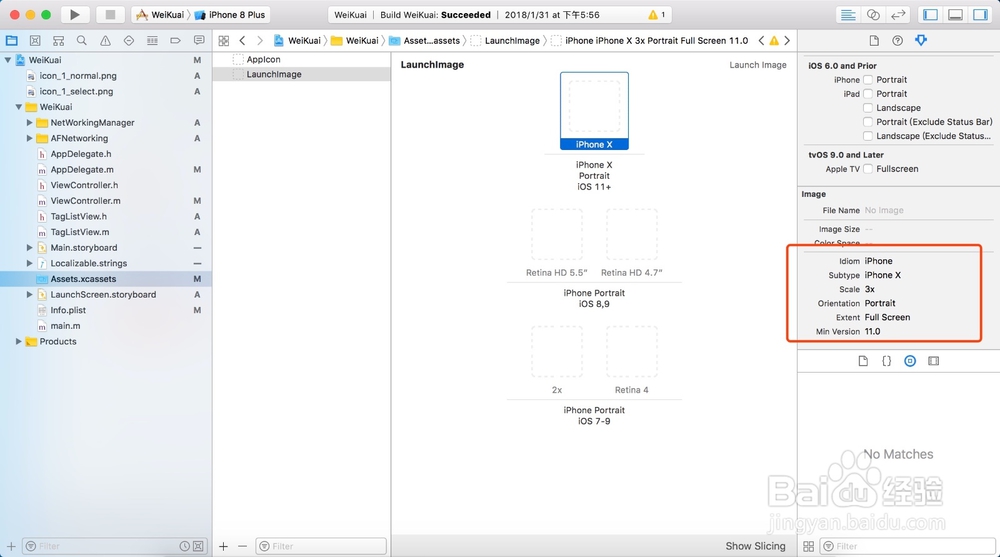Viewport: 1000px width, 557px height.
Task: Open the Media library
Action: coord(934,361)
